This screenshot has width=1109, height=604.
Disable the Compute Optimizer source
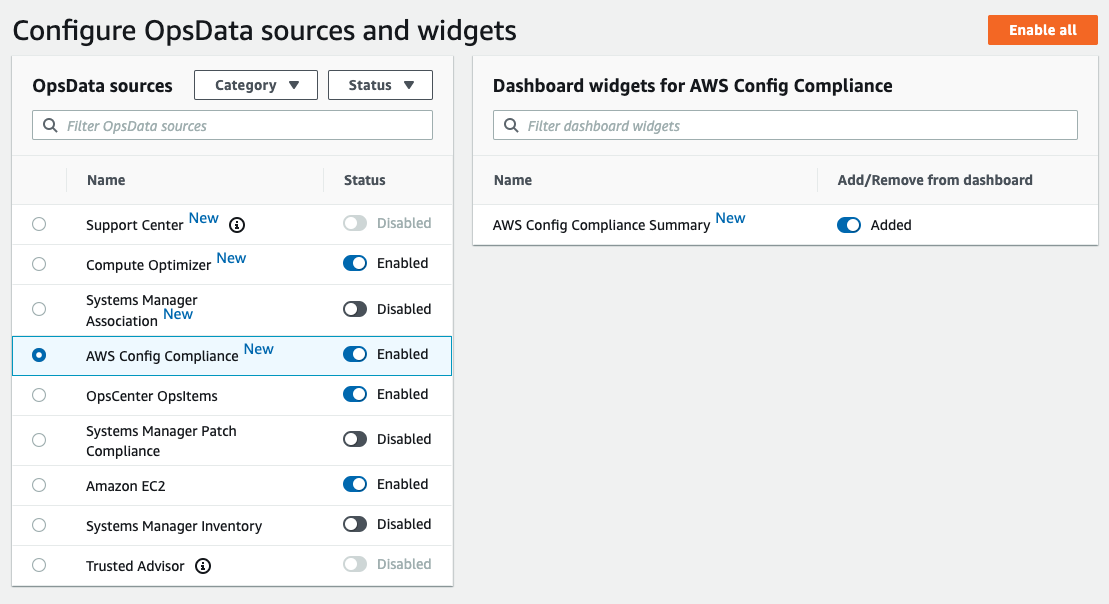(355, 263)
